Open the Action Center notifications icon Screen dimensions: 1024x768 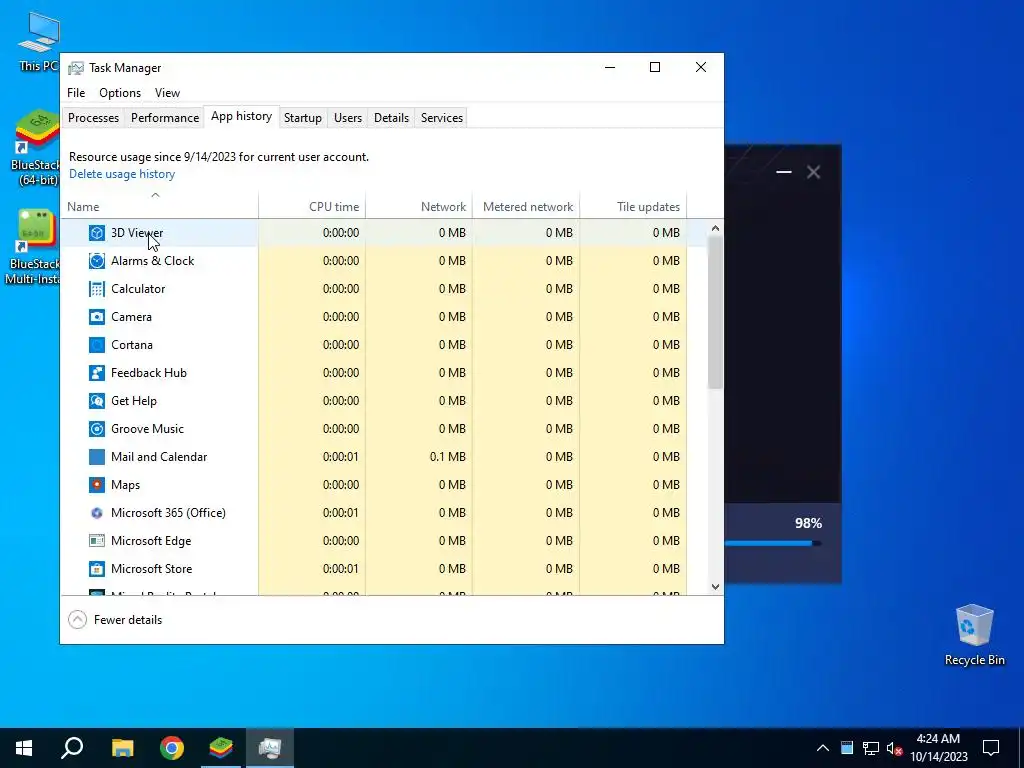click(991, 748)
